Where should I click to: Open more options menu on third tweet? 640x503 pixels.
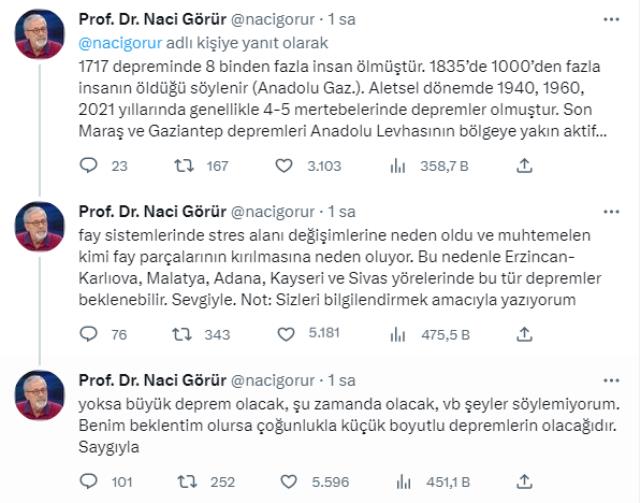click(x=609, y=380)
